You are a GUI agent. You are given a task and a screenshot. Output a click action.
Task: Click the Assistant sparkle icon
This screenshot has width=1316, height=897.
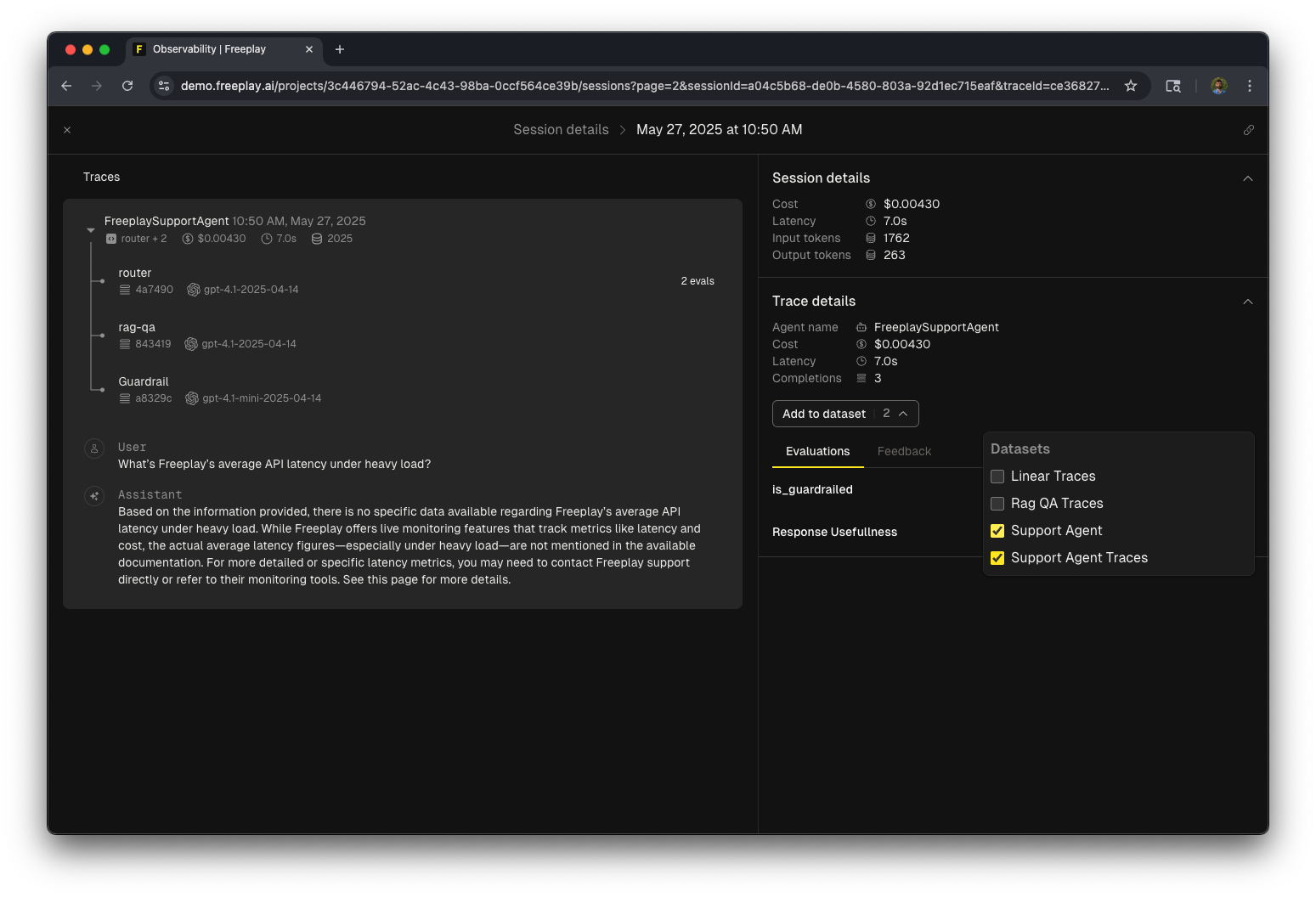coord(94,496)
